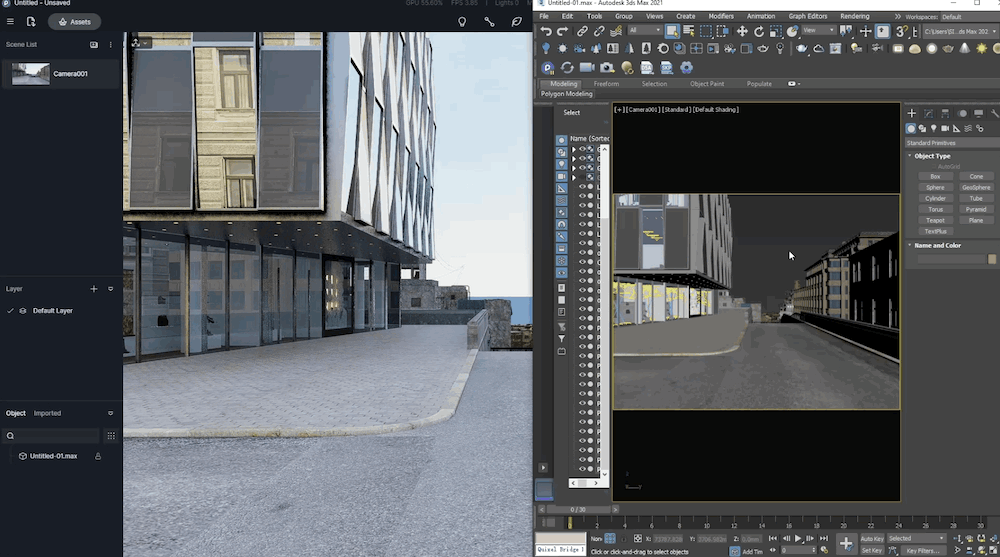
Task: Open the Hierarchy tab in Command Panel
Action: [945, 114]
